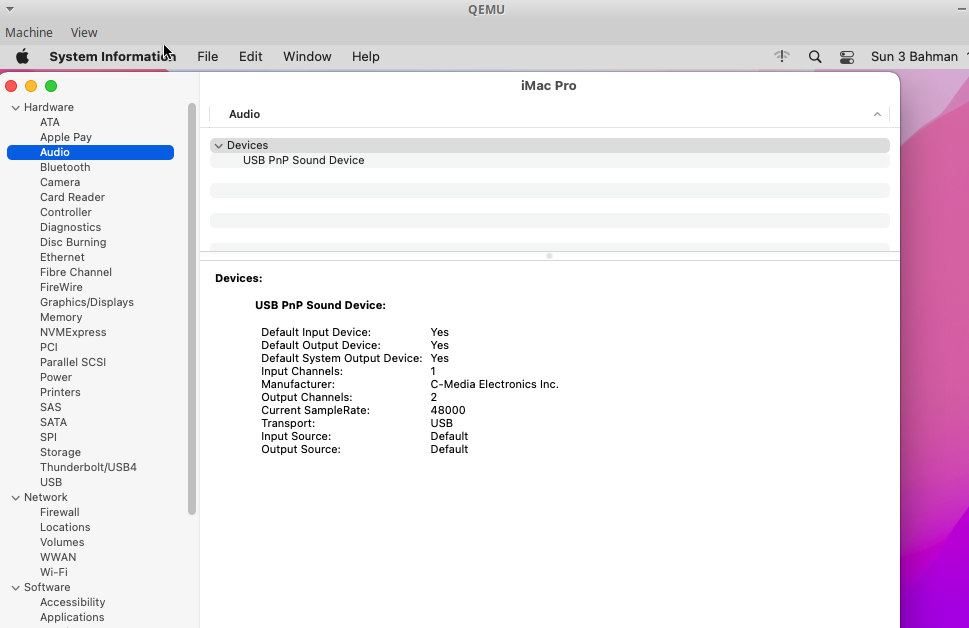Click the date and time in menu bar
Image resolution: width=969 pixels, height=628 pixels.
tap(914, 57)
